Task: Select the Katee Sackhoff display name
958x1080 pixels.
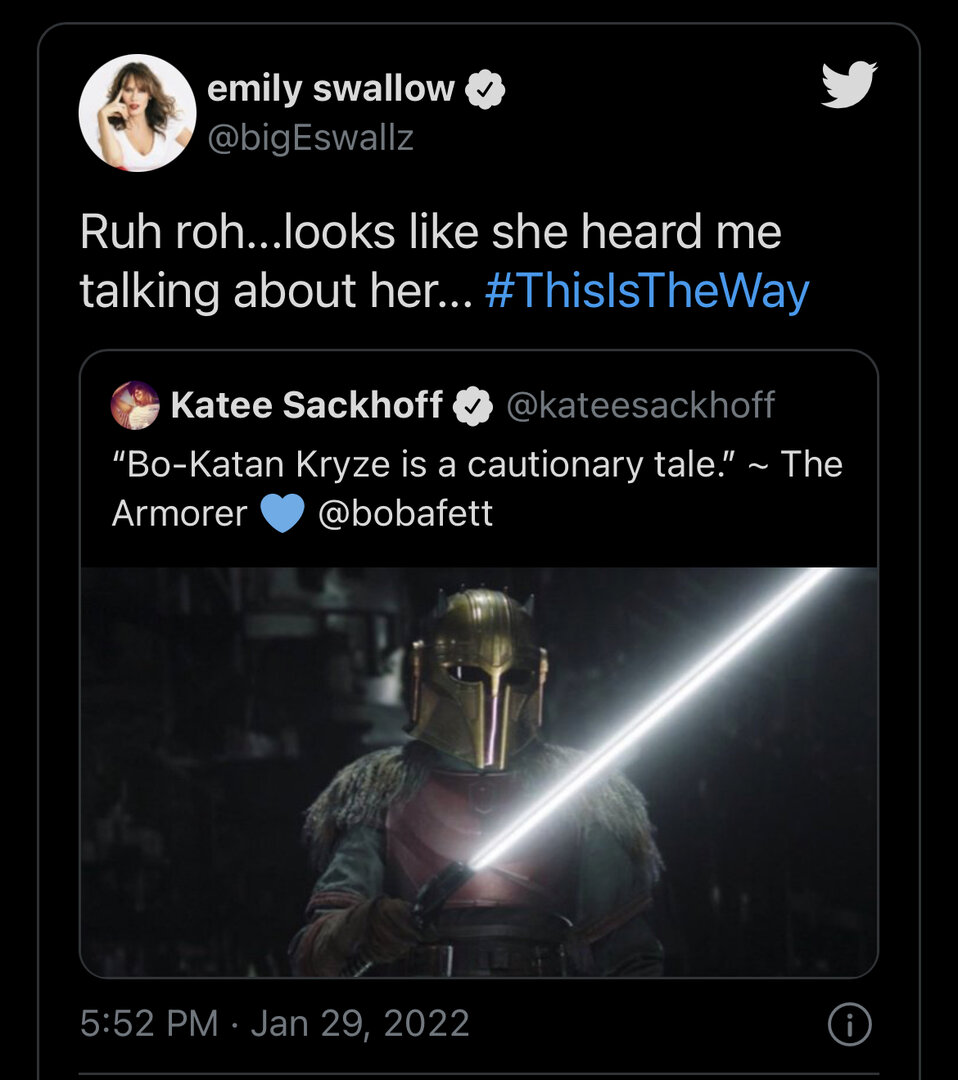Action: click(307, 405)
